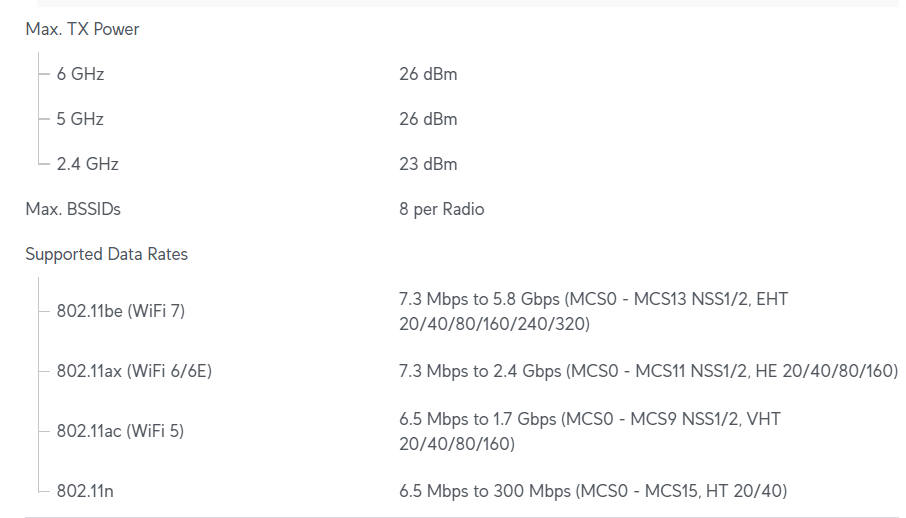This screenshot has width=906, height=518.
Task: Select the 802.11ax (WiFi 6/6E) label
Action: (134, 371)
